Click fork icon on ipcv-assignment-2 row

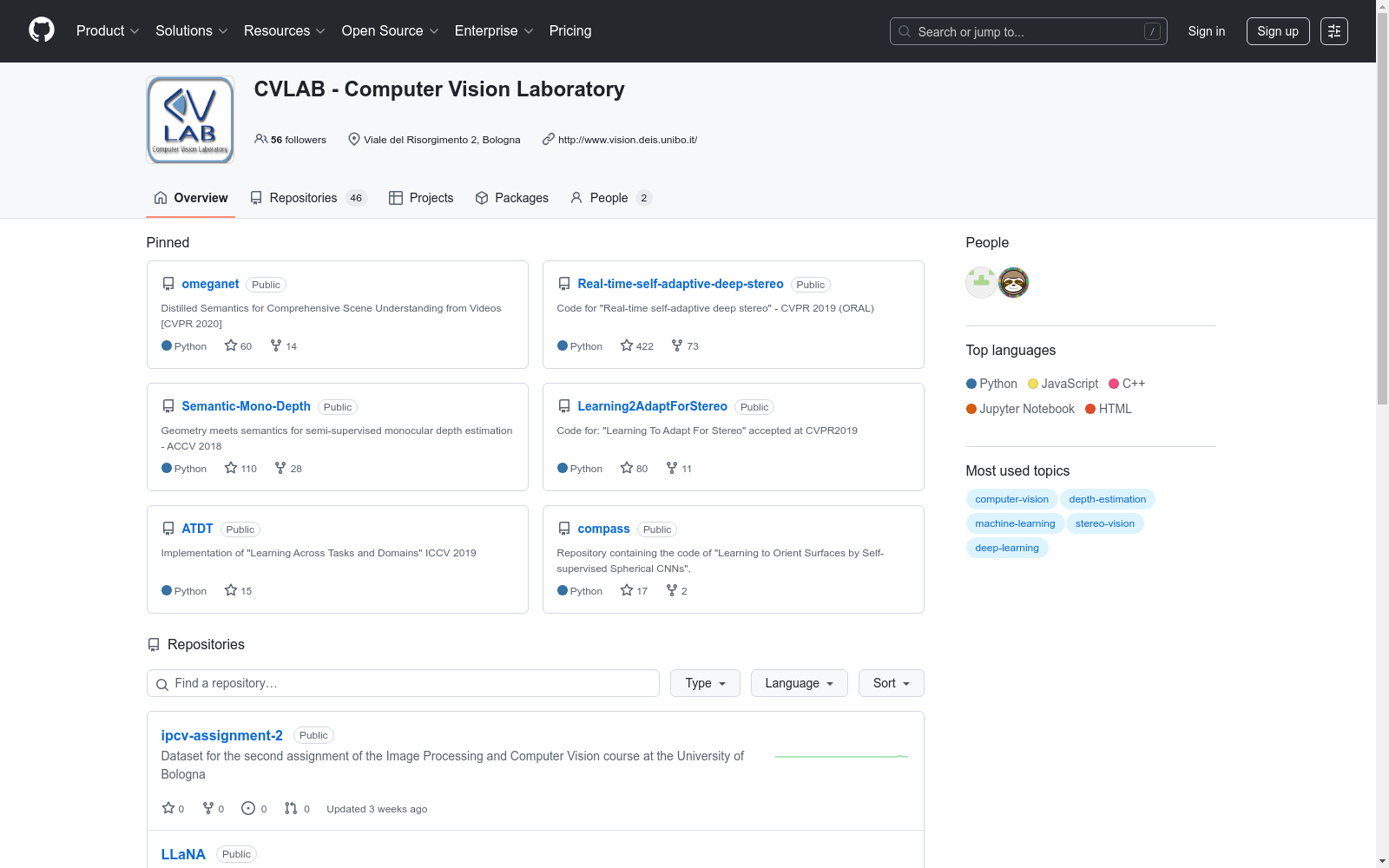(x=208, y=808)
